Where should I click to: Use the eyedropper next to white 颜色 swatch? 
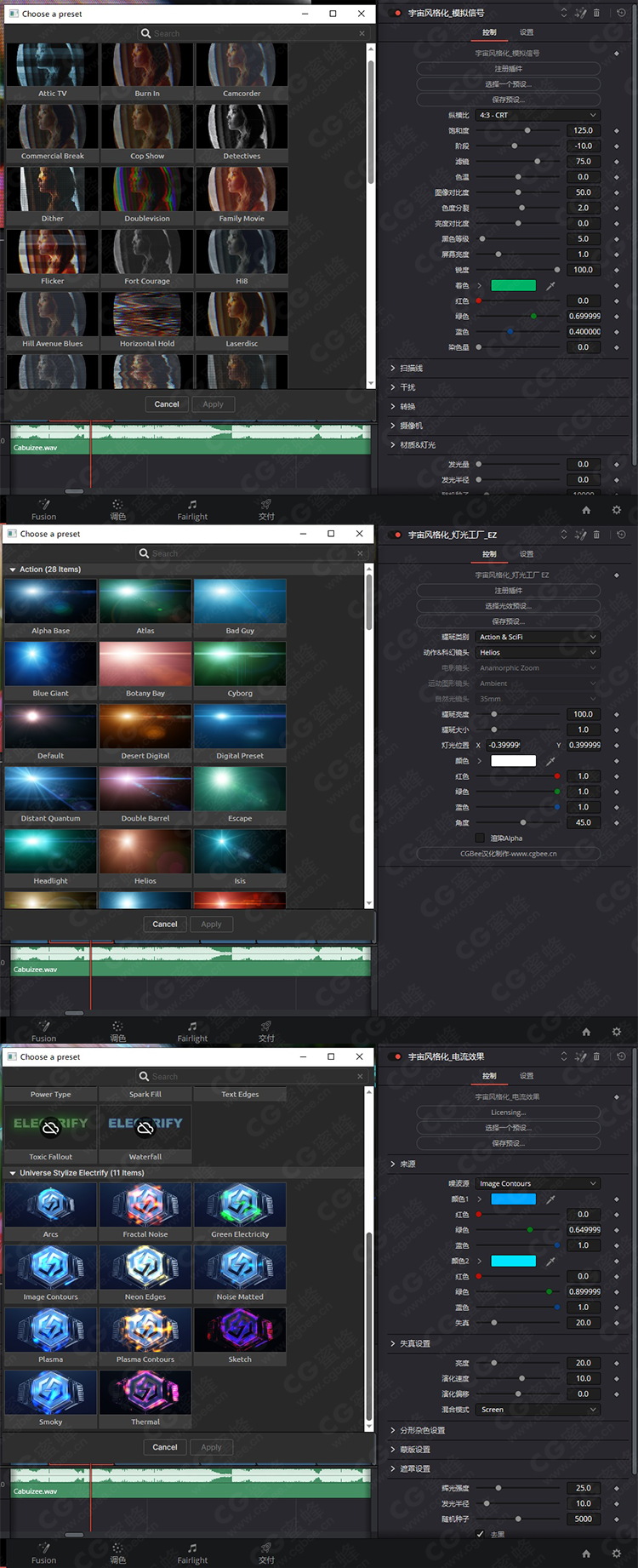pos(550,761)
